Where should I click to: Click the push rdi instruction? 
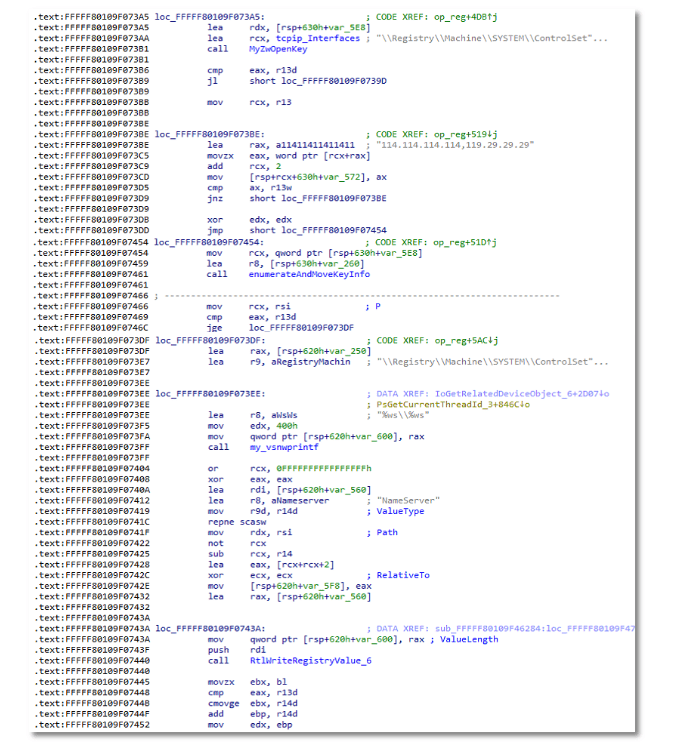coord(237,650)
